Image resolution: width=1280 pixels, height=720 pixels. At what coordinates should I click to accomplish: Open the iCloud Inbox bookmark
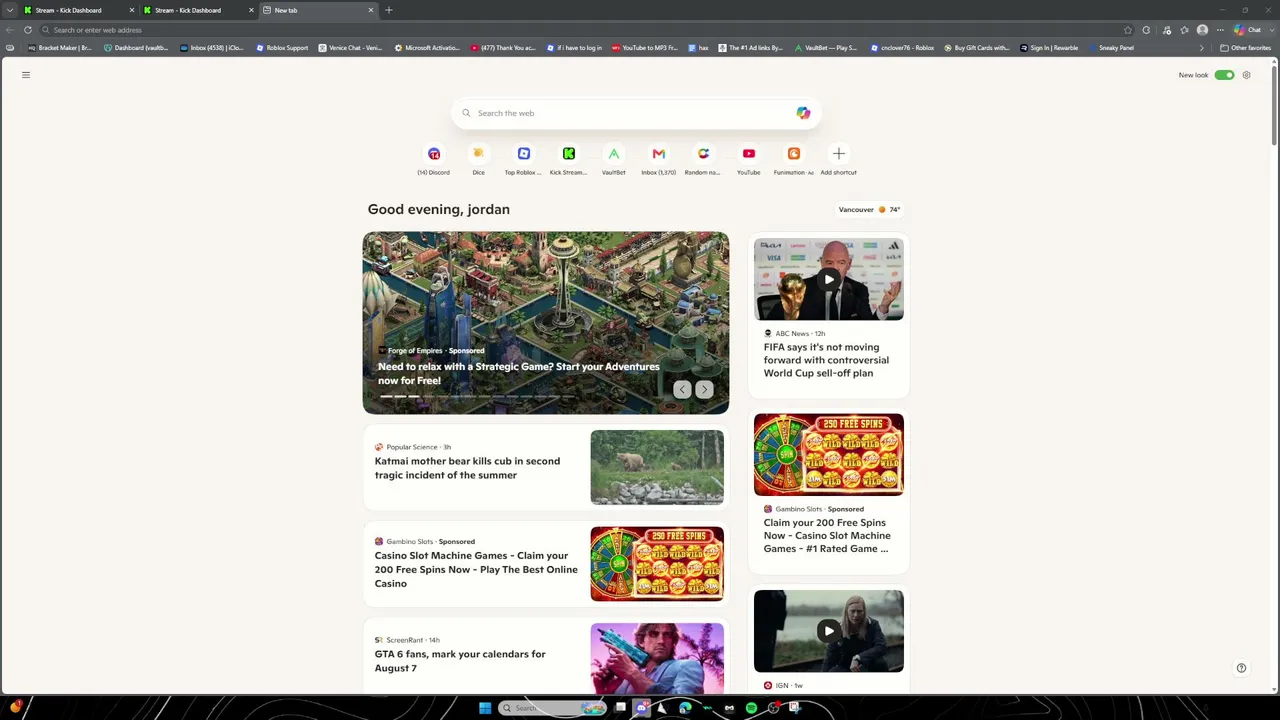[x=211, y=48]
